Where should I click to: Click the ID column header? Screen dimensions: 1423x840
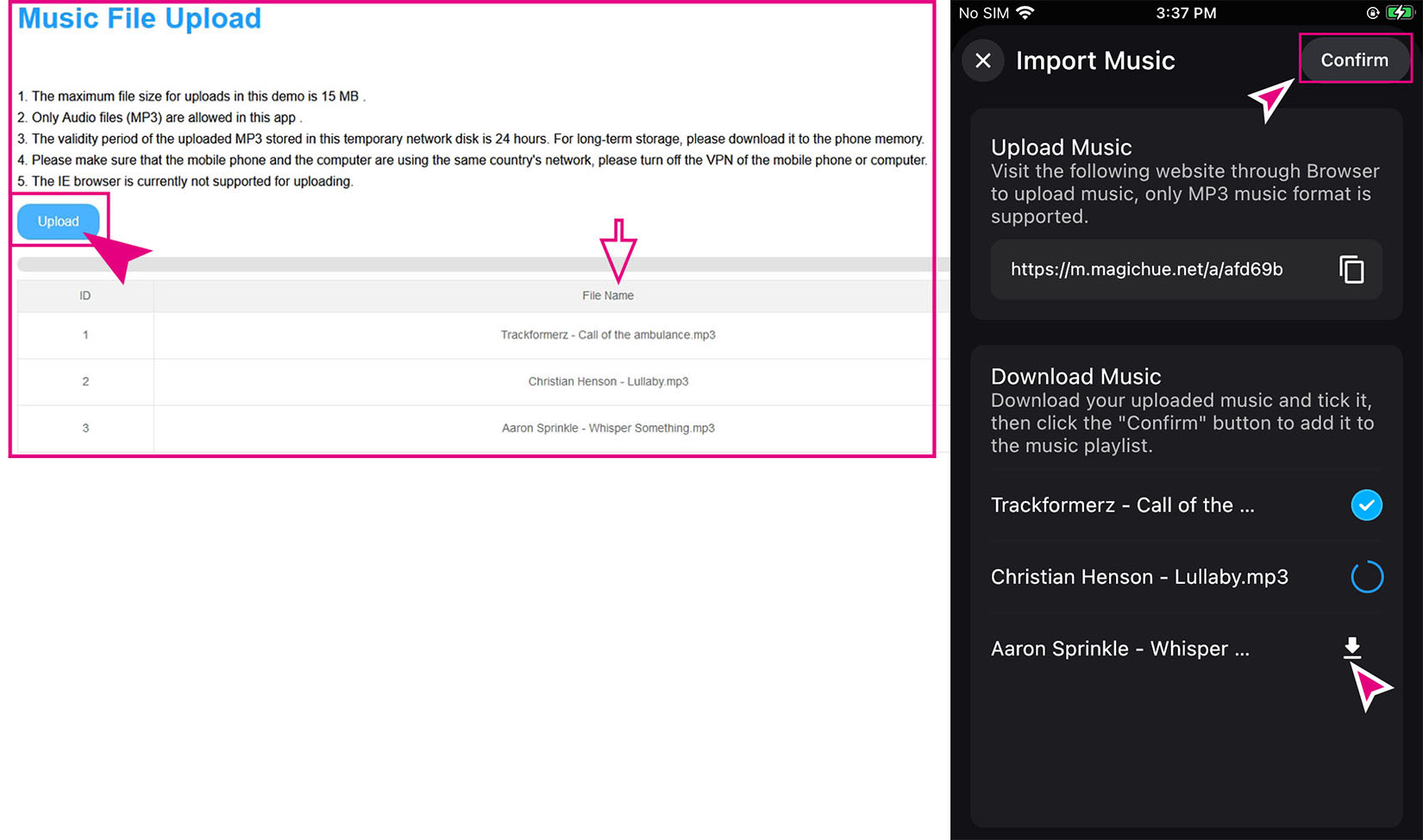pyautogui.click(x=85, y=296)
